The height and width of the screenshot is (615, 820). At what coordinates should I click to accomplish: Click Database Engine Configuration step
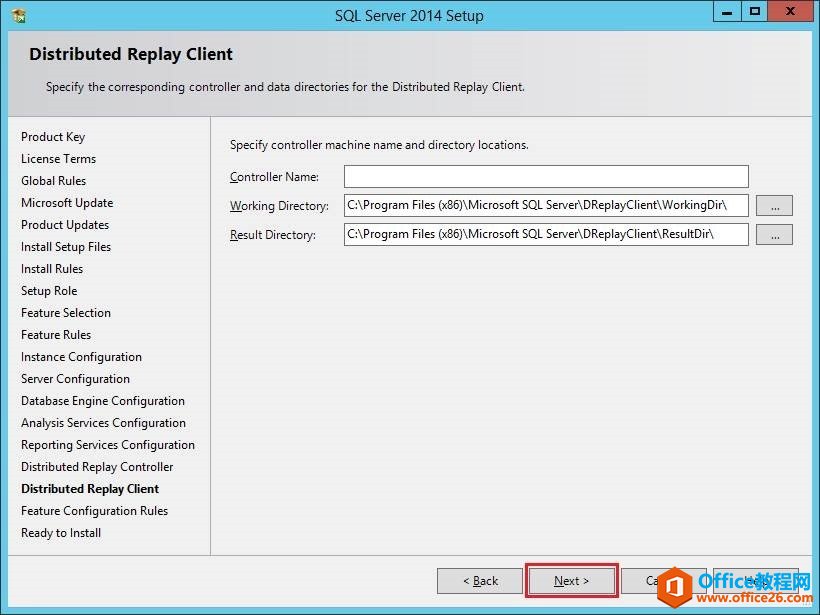point(103,401)
